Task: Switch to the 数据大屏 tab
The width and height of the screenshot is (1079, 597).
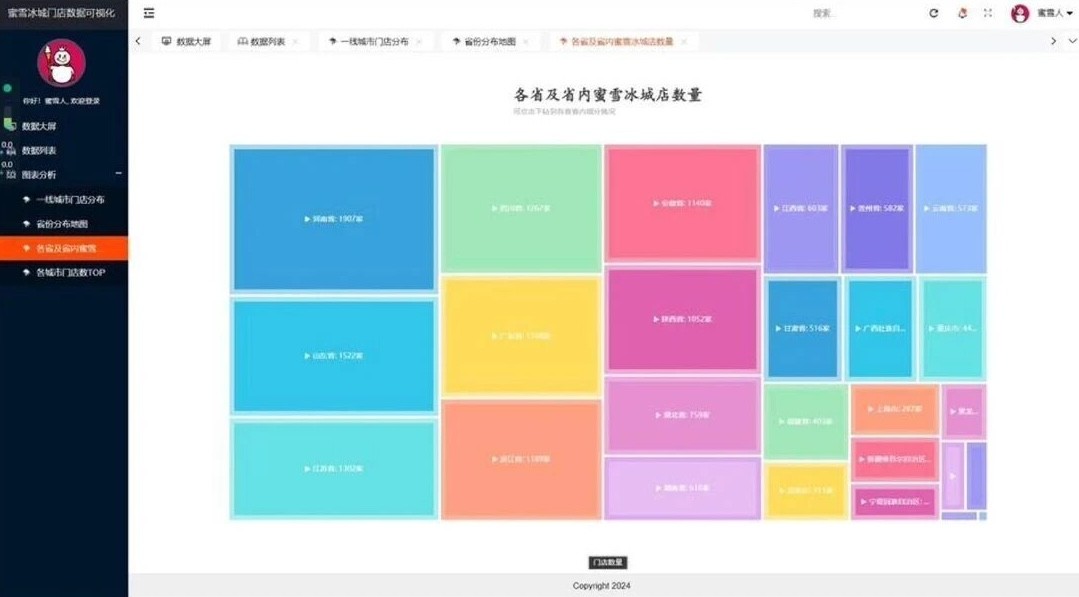Action: (186, 41)
